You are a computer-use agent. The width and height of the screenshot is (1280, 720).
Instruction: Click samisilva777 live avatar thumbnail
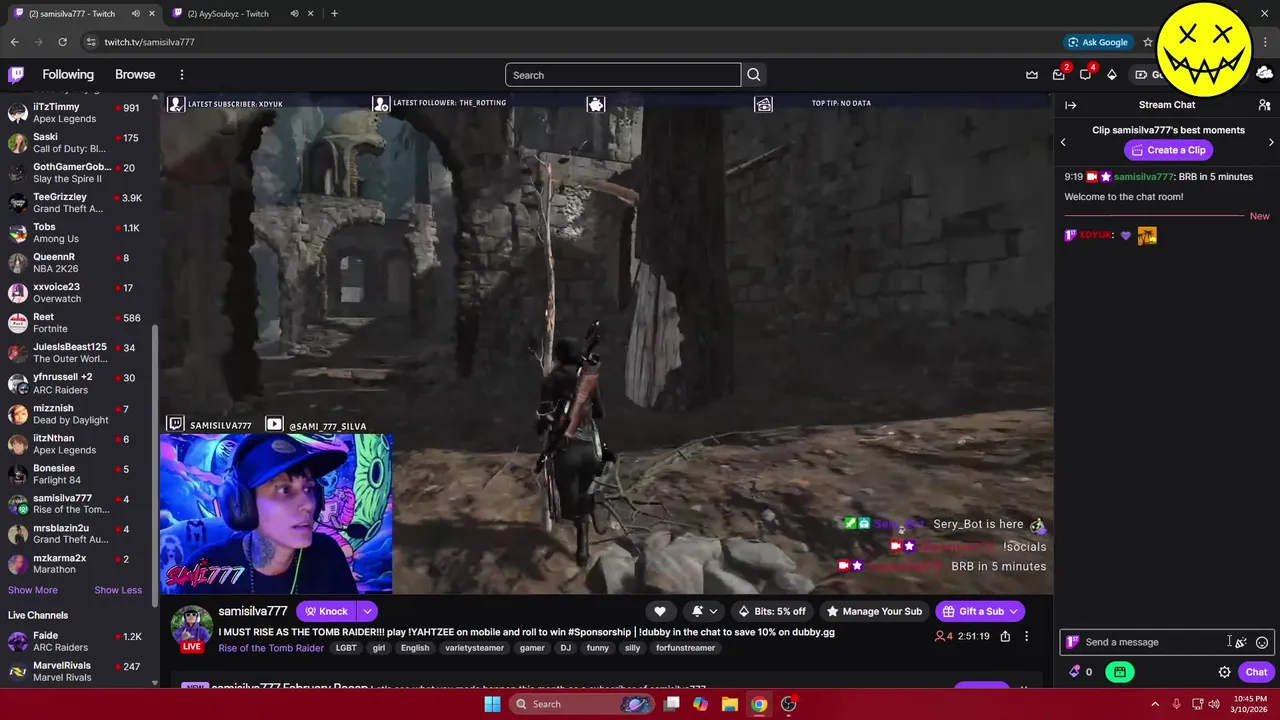[x=191, y=627]
